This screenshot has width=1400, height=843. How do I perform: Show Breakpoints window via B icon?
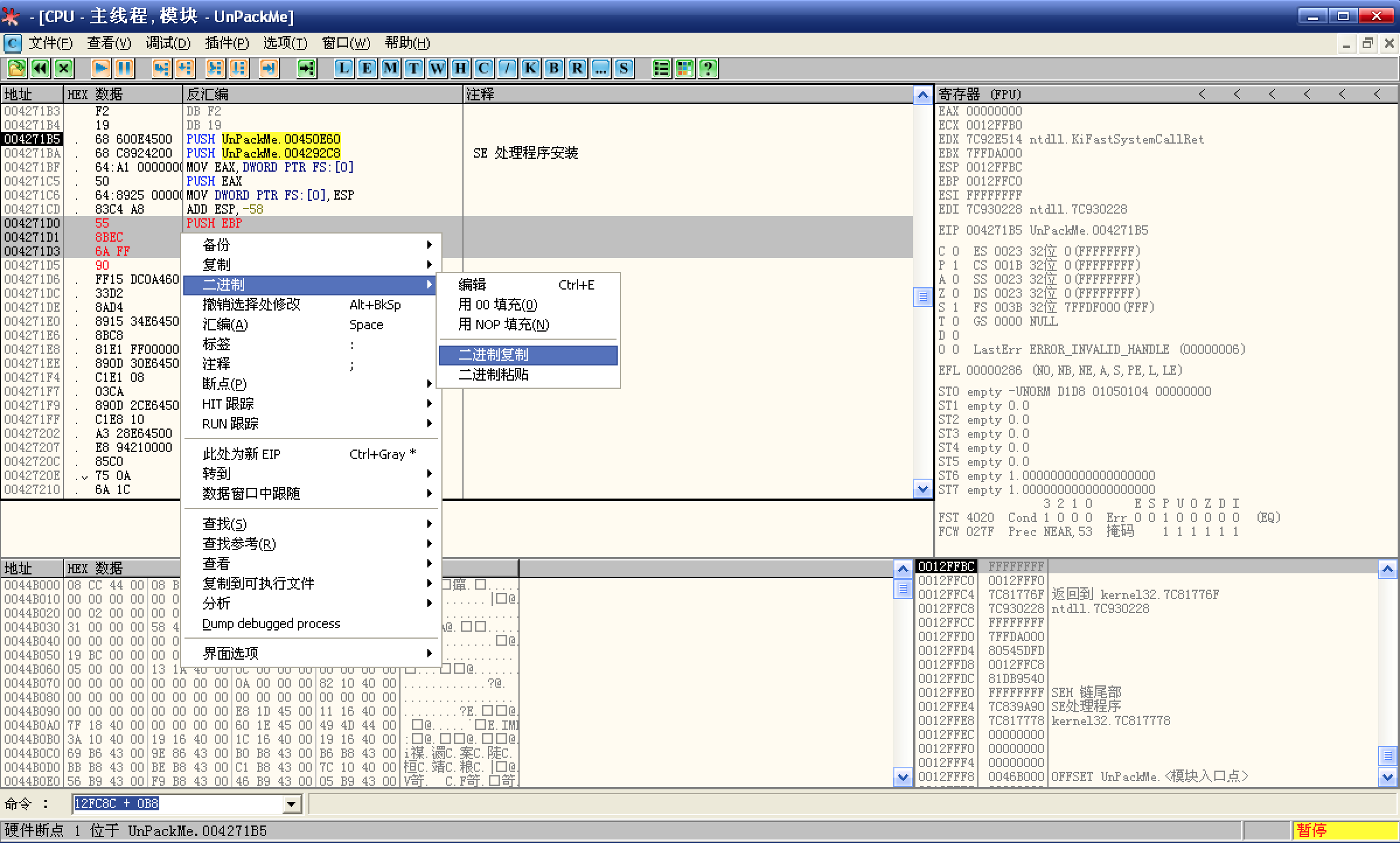553,69
